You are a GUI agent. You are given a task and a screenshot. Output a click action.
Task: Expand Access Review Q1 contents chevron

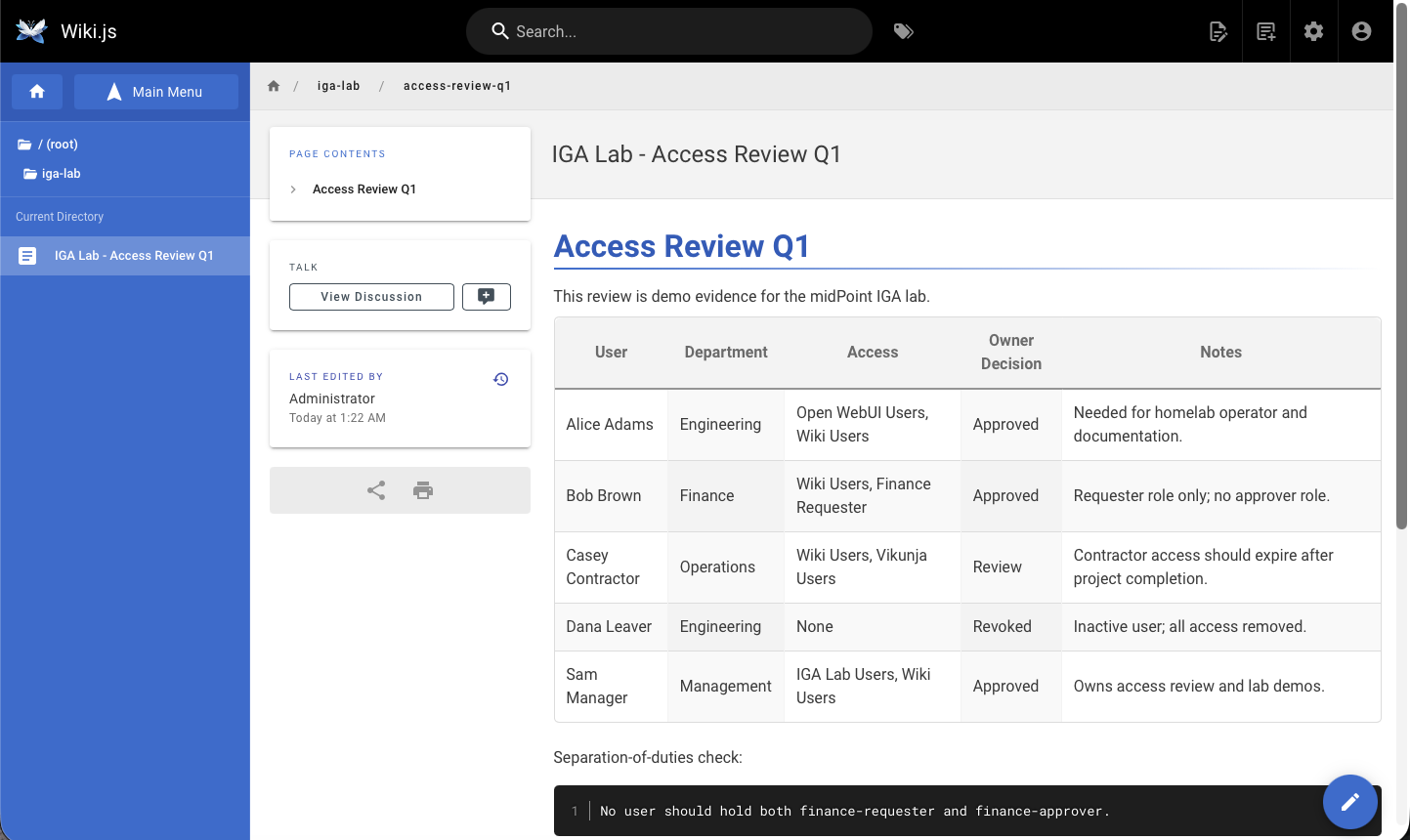pyautogui.click(x=293, y=189)
